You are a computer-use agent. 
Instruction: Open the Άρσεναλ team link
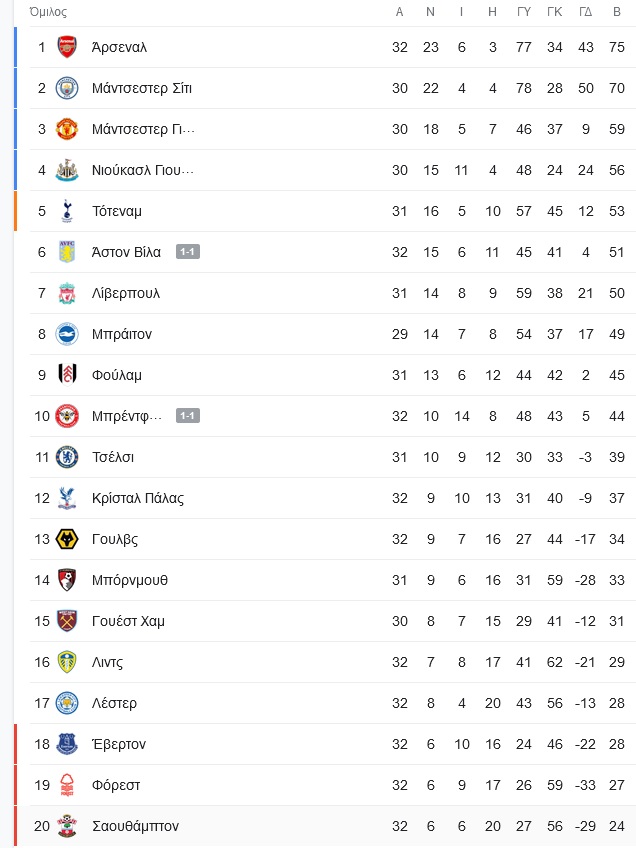pyautogui.click(x=119, y=48)
